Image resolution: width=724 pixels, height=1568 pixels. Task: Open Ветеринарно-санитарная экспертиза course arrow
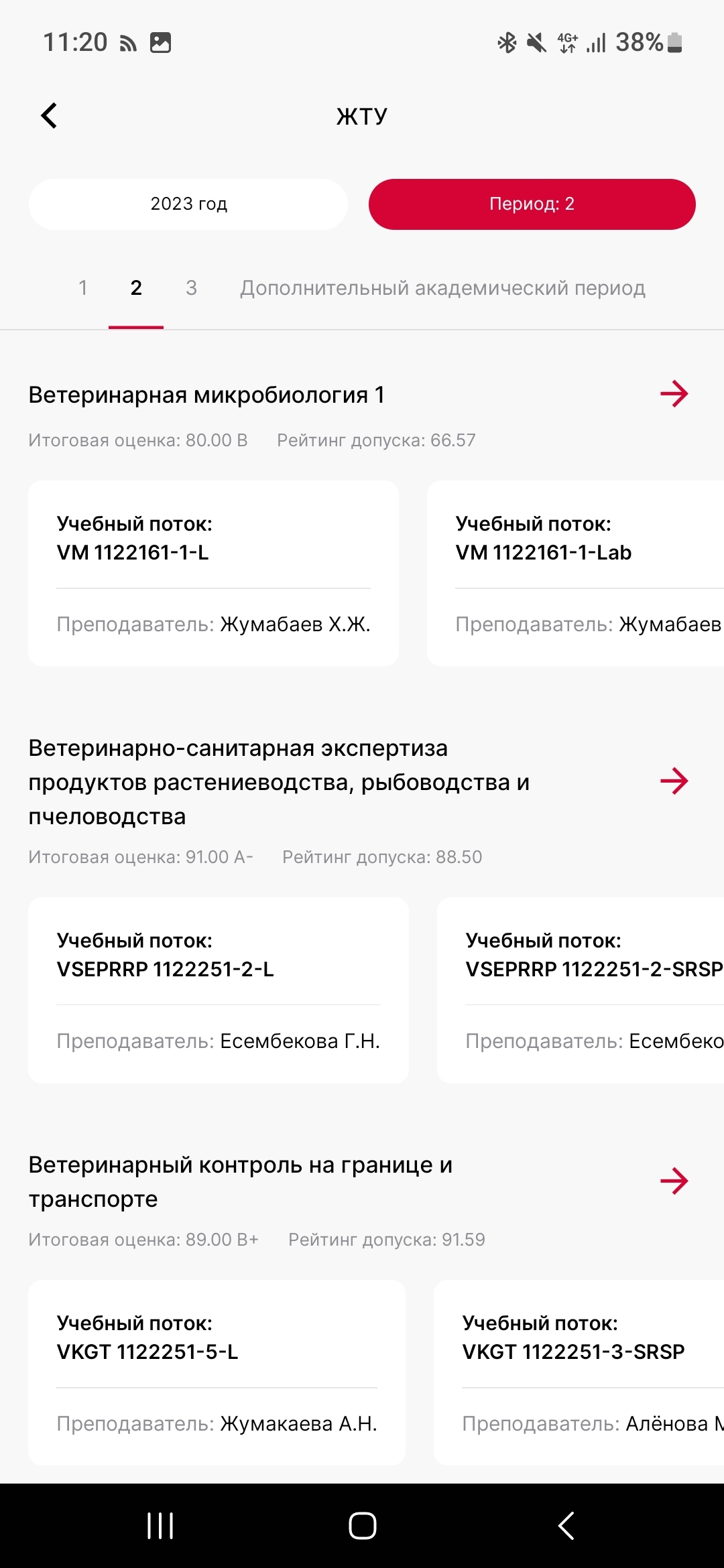tap(674, 781)
